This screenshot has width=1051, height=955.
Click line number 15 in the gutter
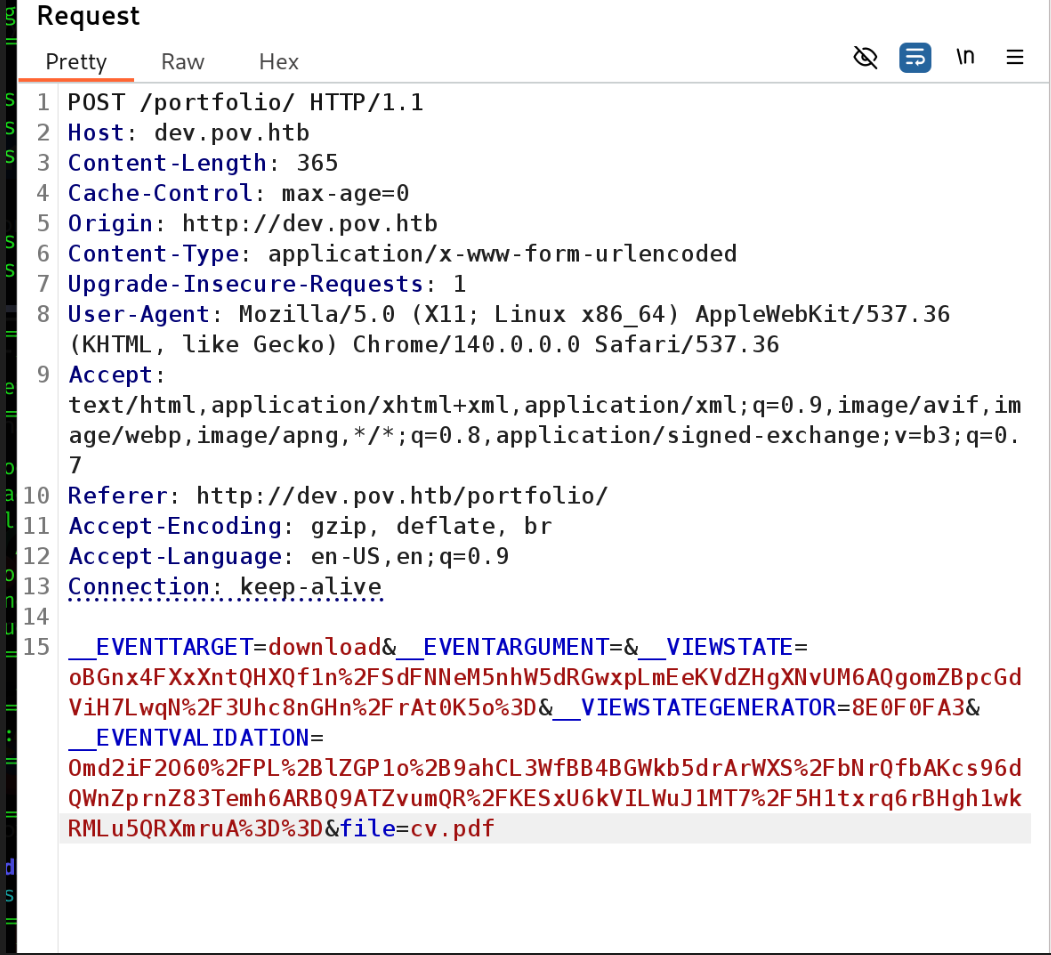(x=36, y=647)
